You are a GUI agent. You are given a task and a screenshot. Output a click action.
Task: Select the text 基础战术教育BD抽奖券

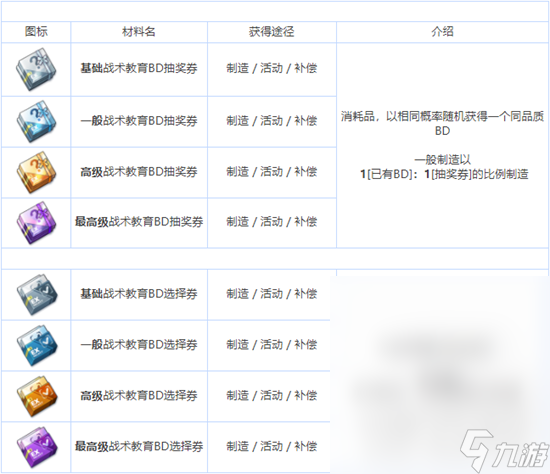click(139, 68)
